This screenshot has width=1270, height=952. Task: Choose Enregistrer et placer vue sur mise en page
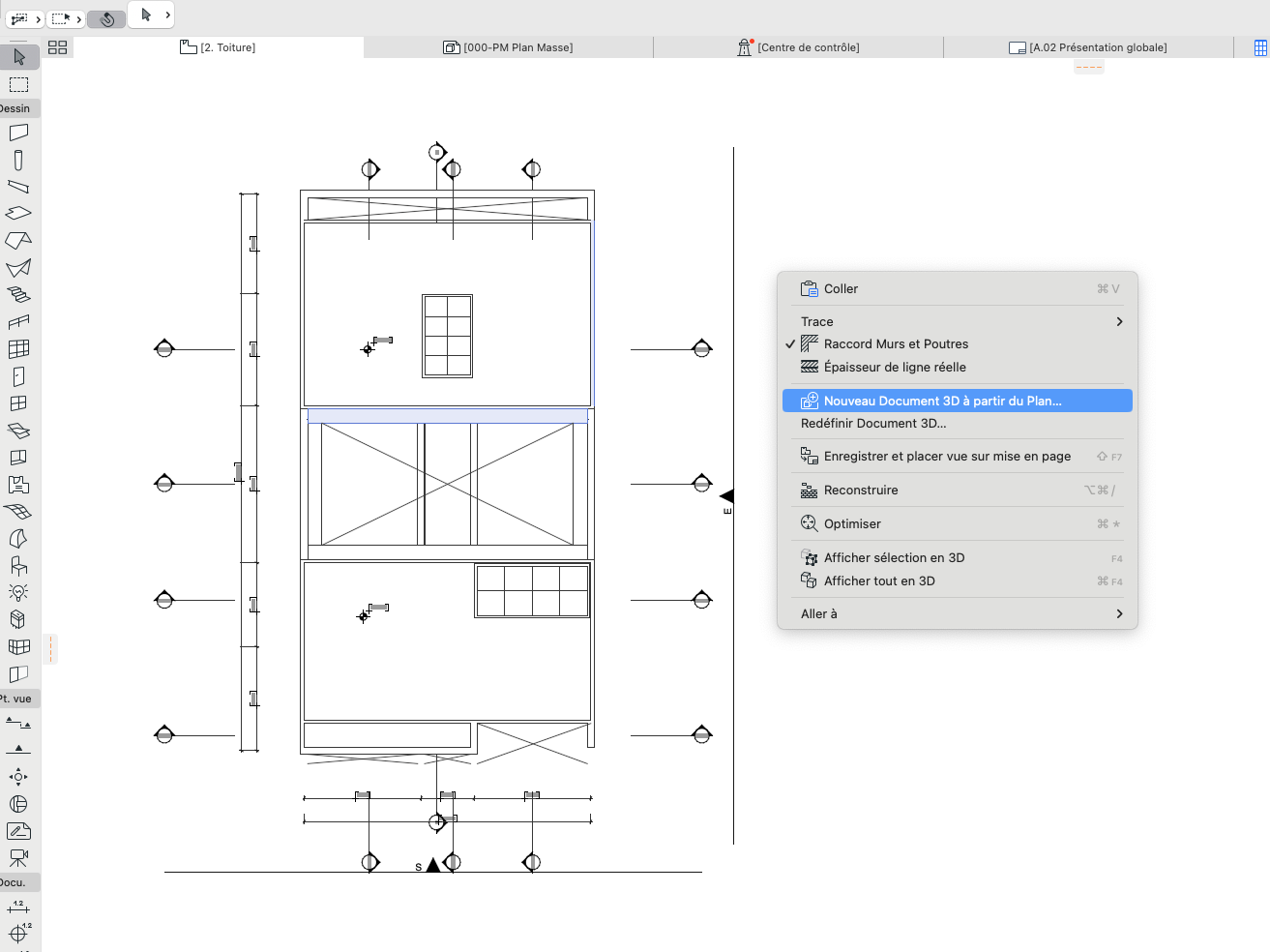957,456
